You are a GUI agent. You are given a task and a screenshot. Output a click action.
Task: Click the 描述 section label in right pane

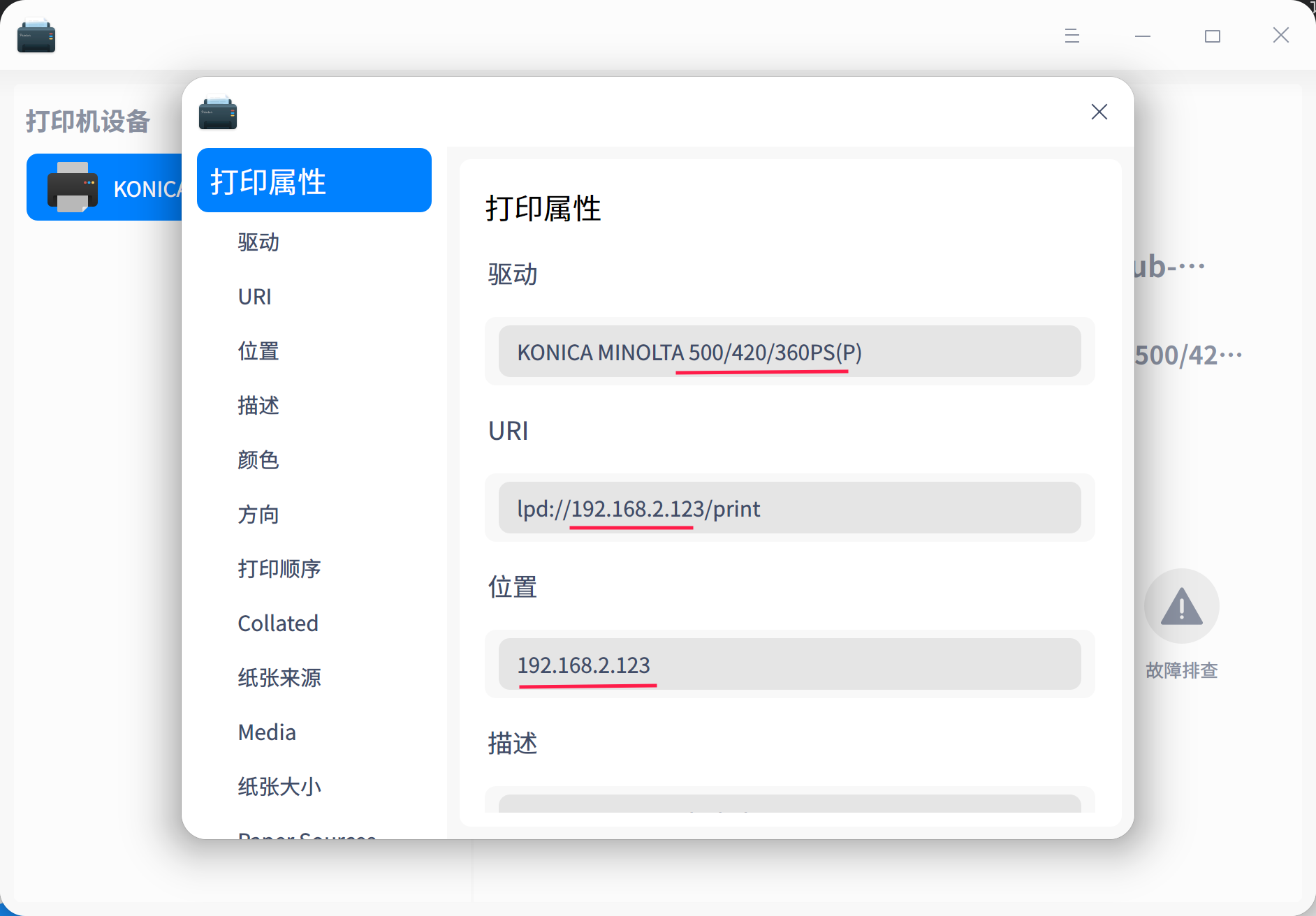513,744
